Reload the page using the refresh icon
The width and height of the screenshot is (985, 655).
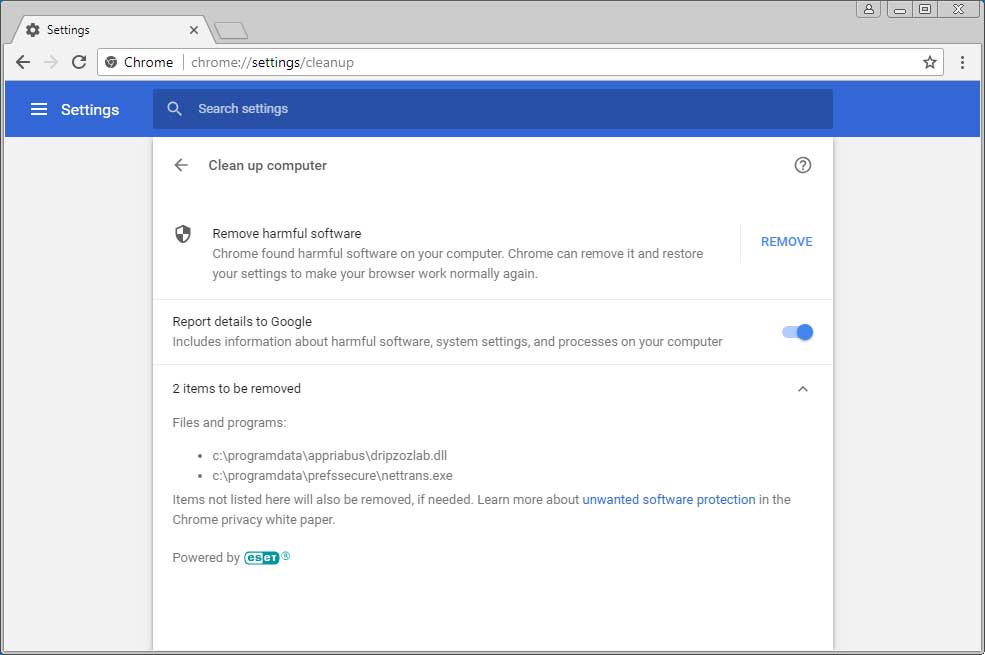coord(79,62)
